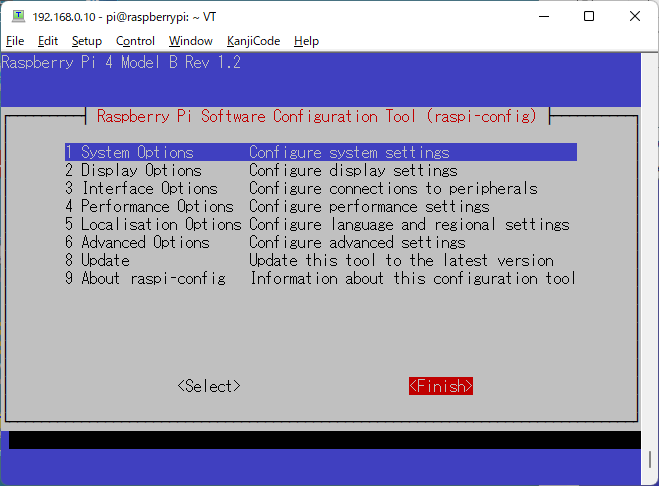
Task: Open the Edit menu
Action: [48, 41]
